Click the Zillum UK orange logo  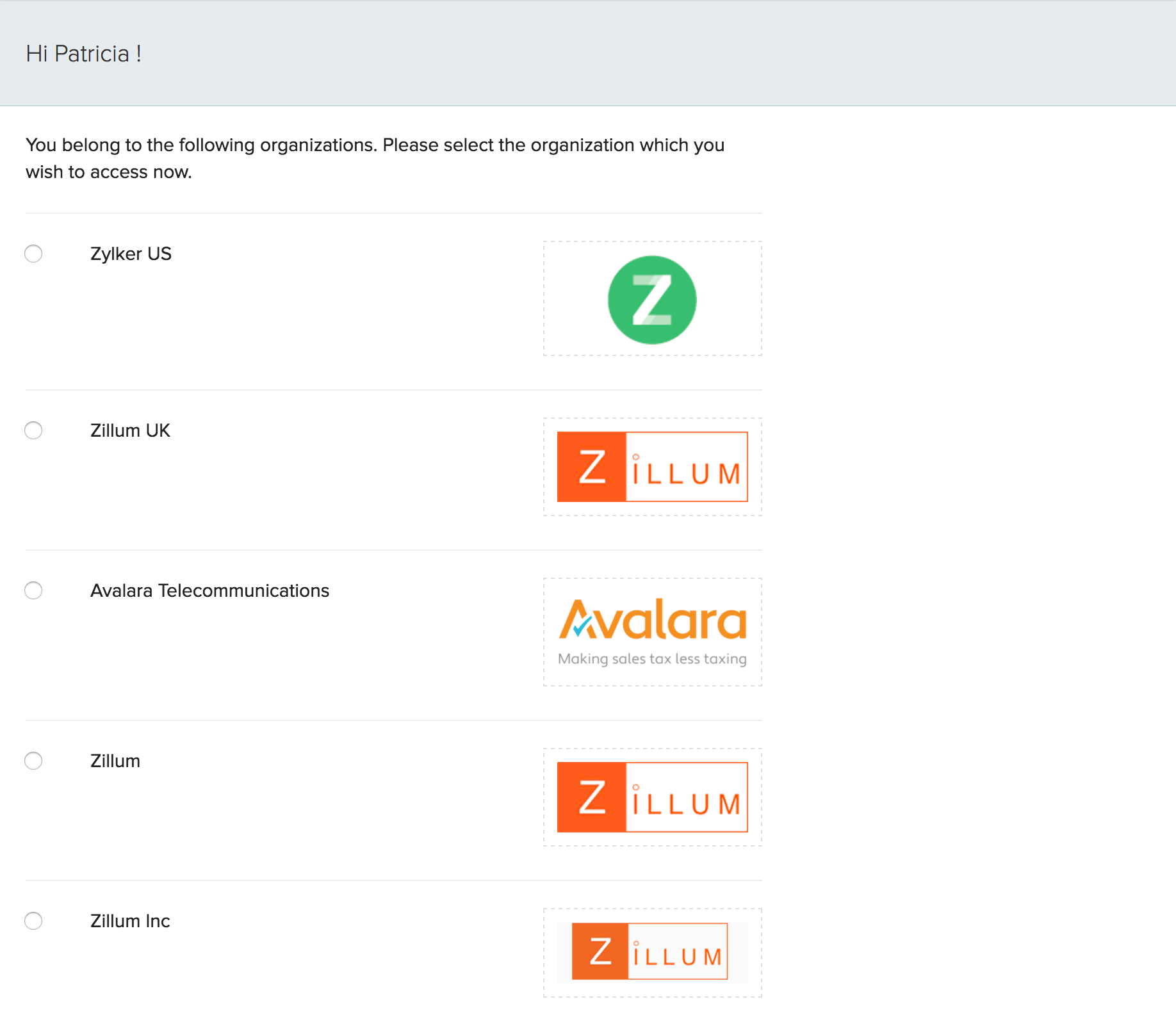click(x=651, y=466)
